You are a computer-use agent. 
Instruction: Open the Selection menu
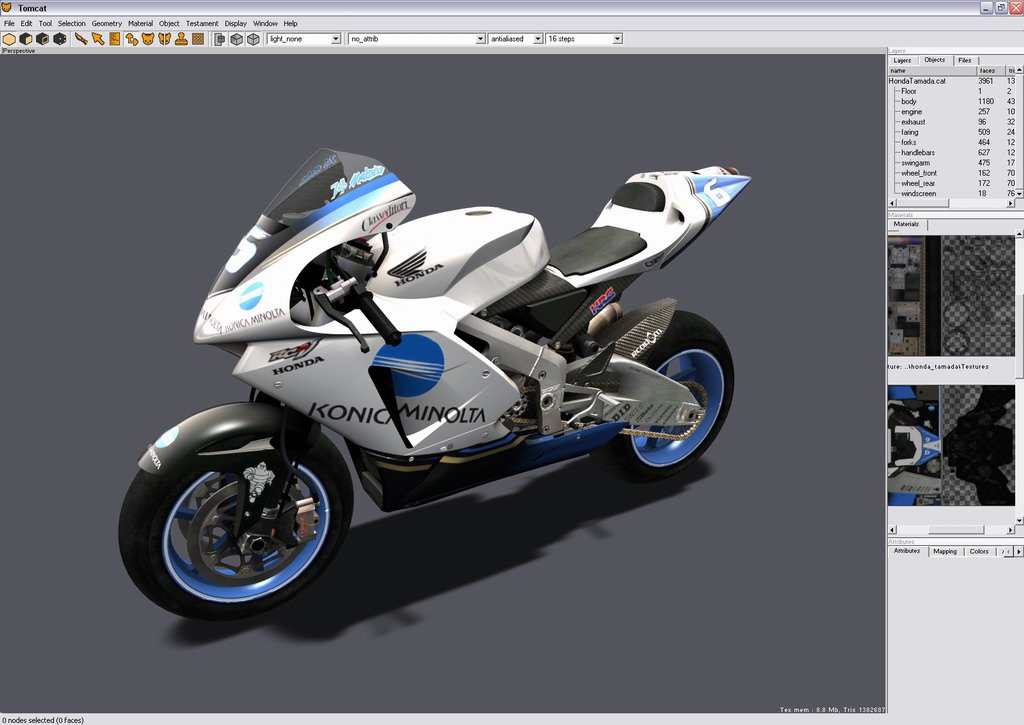click(72, 24)
